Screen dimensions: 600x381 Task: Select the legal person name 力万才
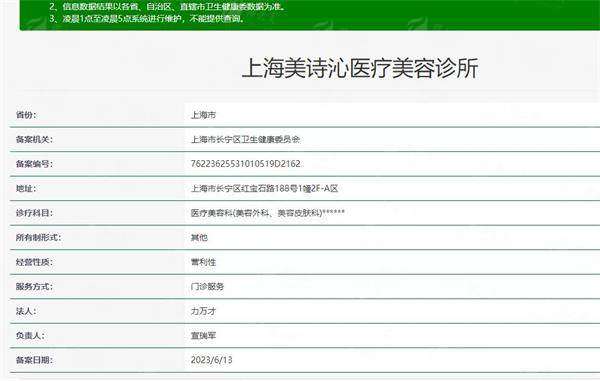click(x=203, y=311)
